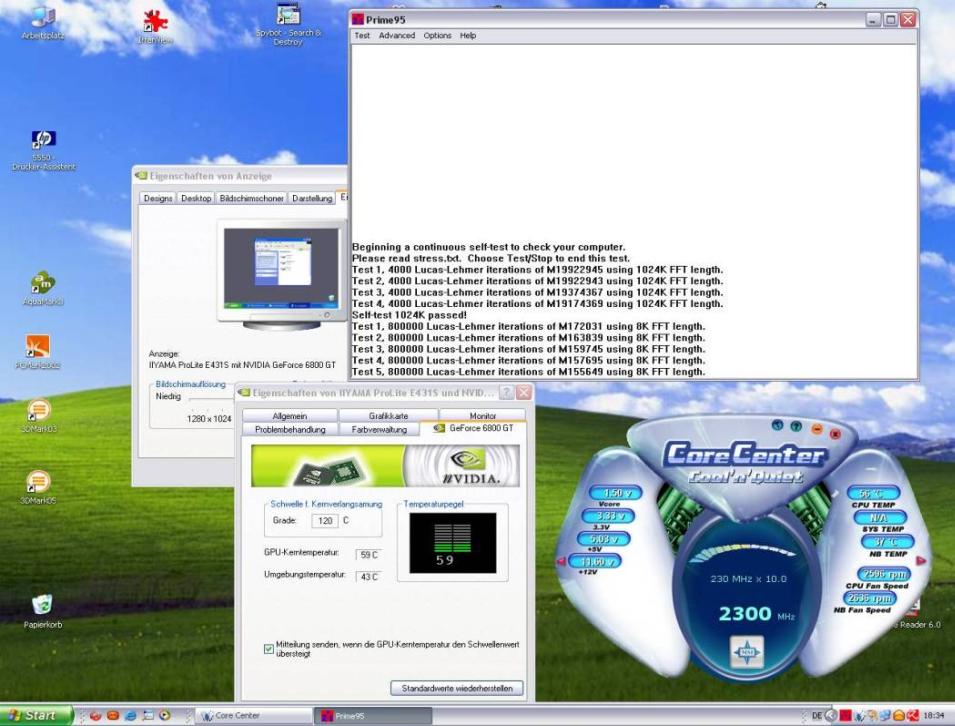955x726 pixels.
Task: Switch to Core Center taskbar button
Action: click(255, 716)
